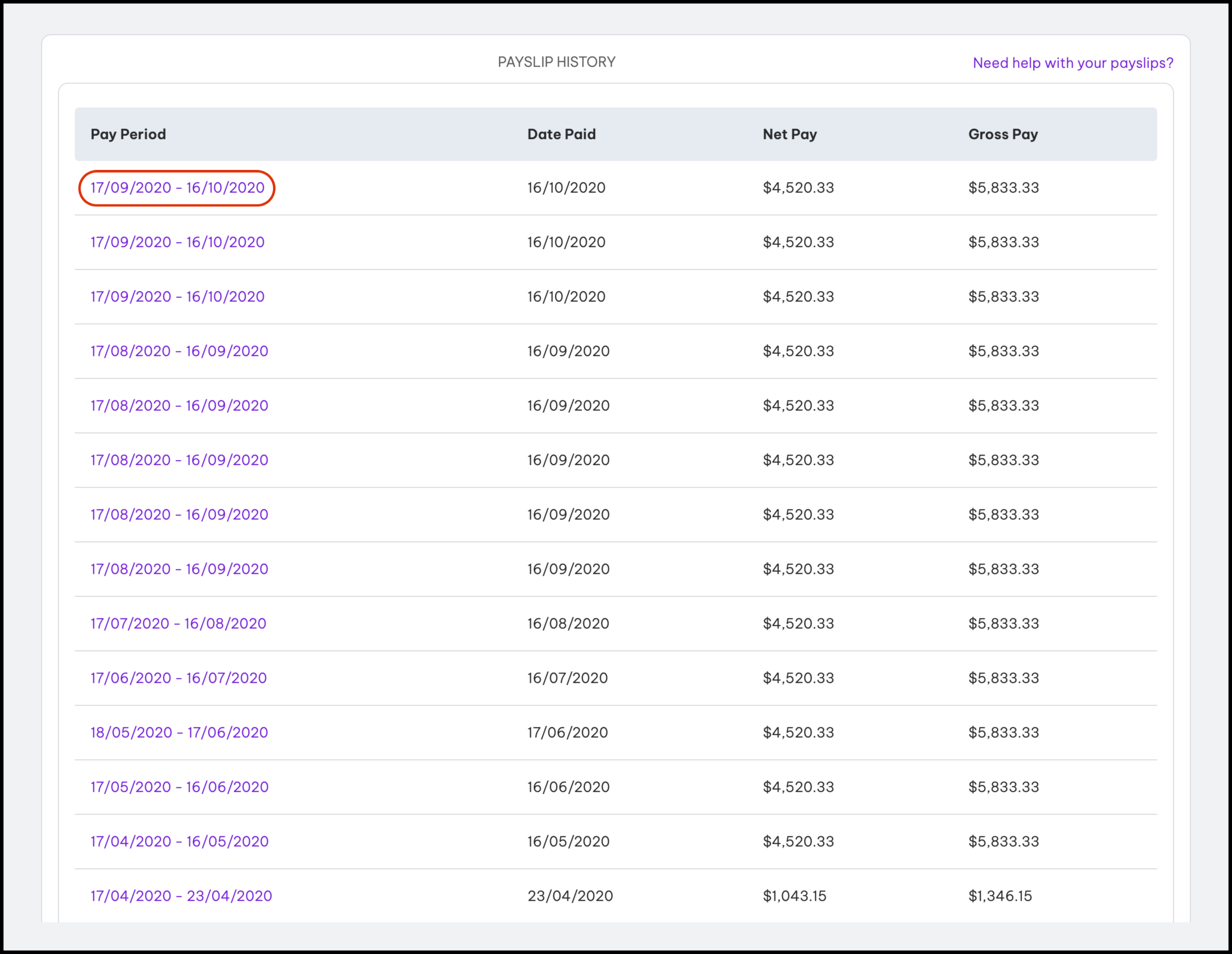Click net pay in the 16/08/2020 paid row
Viewport: 1232px width, 954px height.
[798, 623]
